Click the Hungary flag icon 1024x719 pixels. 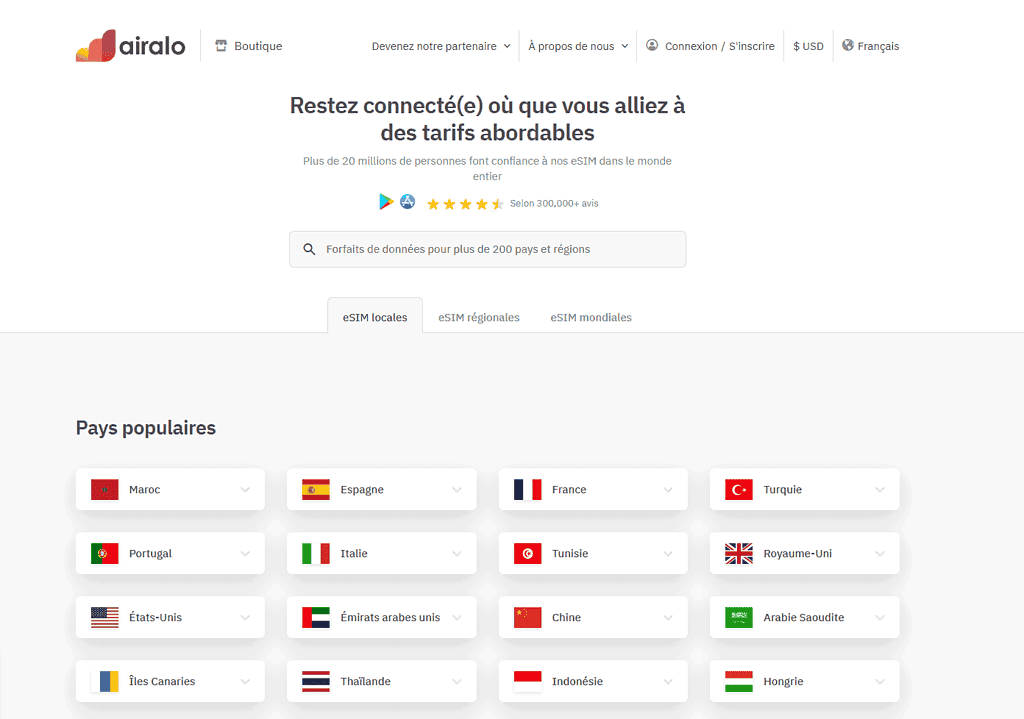pyautogui.click(x=739, y=681)
